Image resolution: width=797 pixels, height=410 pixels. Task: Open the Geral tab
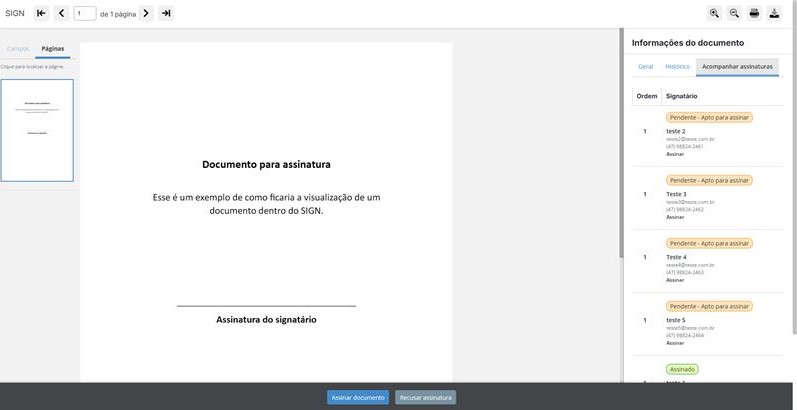coord(646,67)
